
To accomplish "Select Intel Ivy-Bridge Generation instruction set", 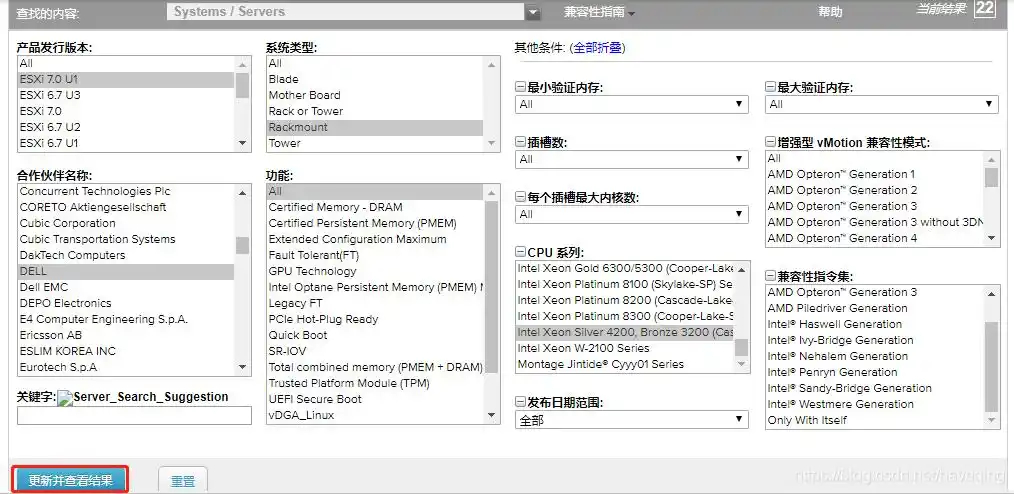I will 875,341.
